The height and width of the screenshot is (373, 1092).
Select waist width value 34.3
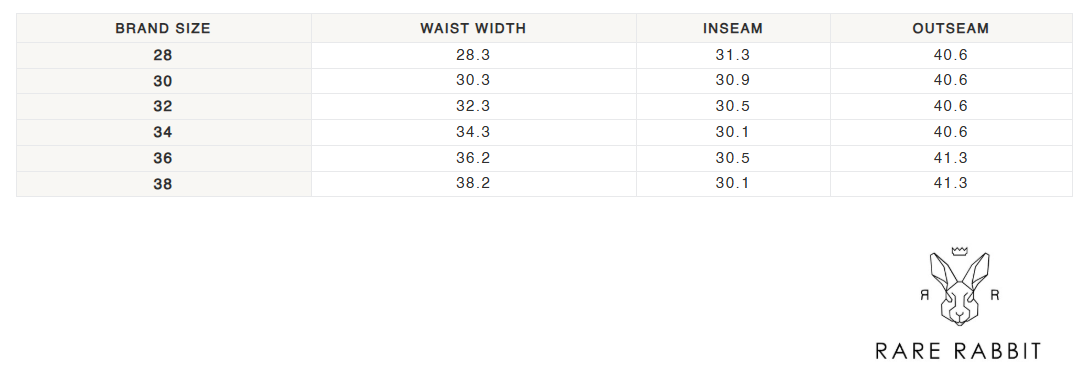tap(474, 132)
